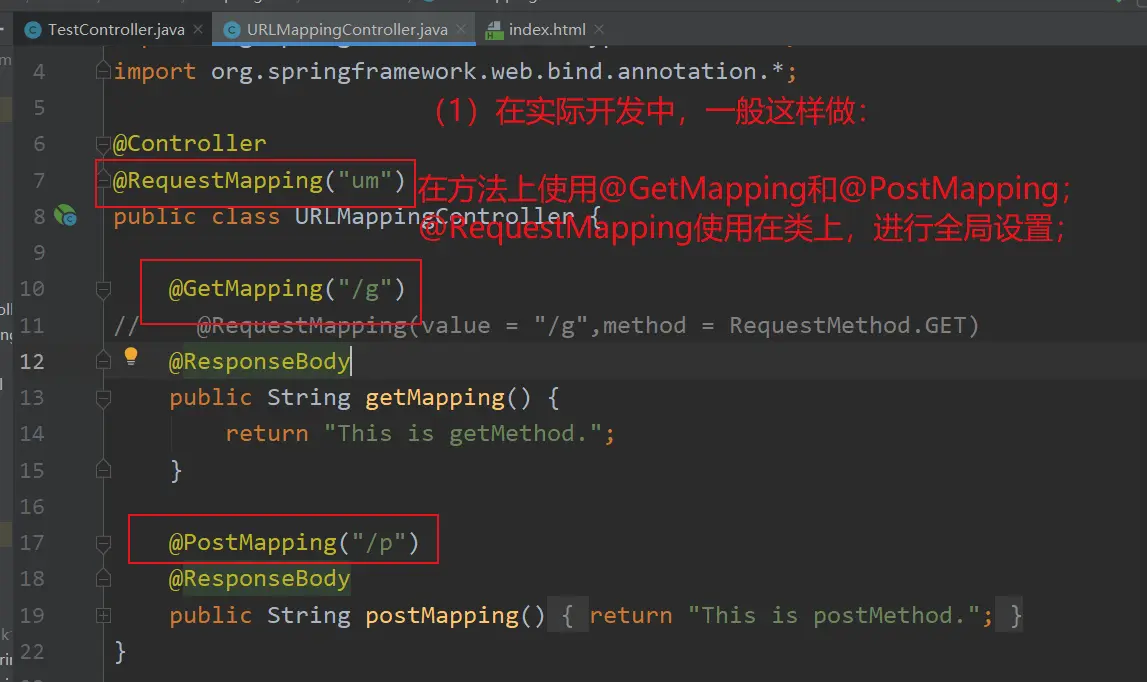The width and height of the screenshot is (1147, 682).
Task: Close the TestController.java tab
Action: (x=198, y=29)
